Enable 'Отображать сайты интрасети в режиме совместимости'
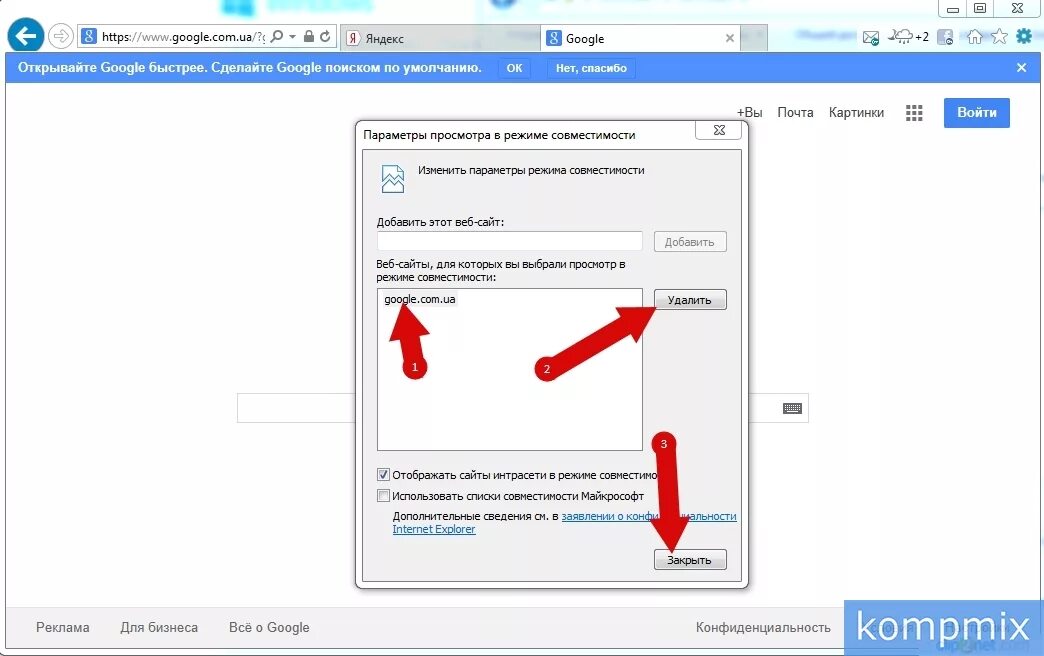 click(383, 474)
